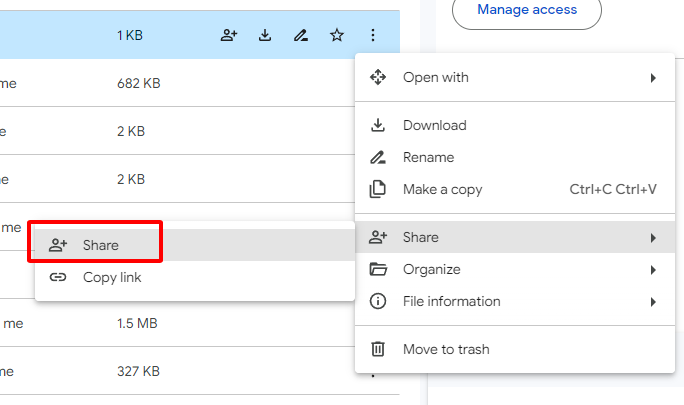Click the three-dot more actions icon in highlighted row

point(372,35)
